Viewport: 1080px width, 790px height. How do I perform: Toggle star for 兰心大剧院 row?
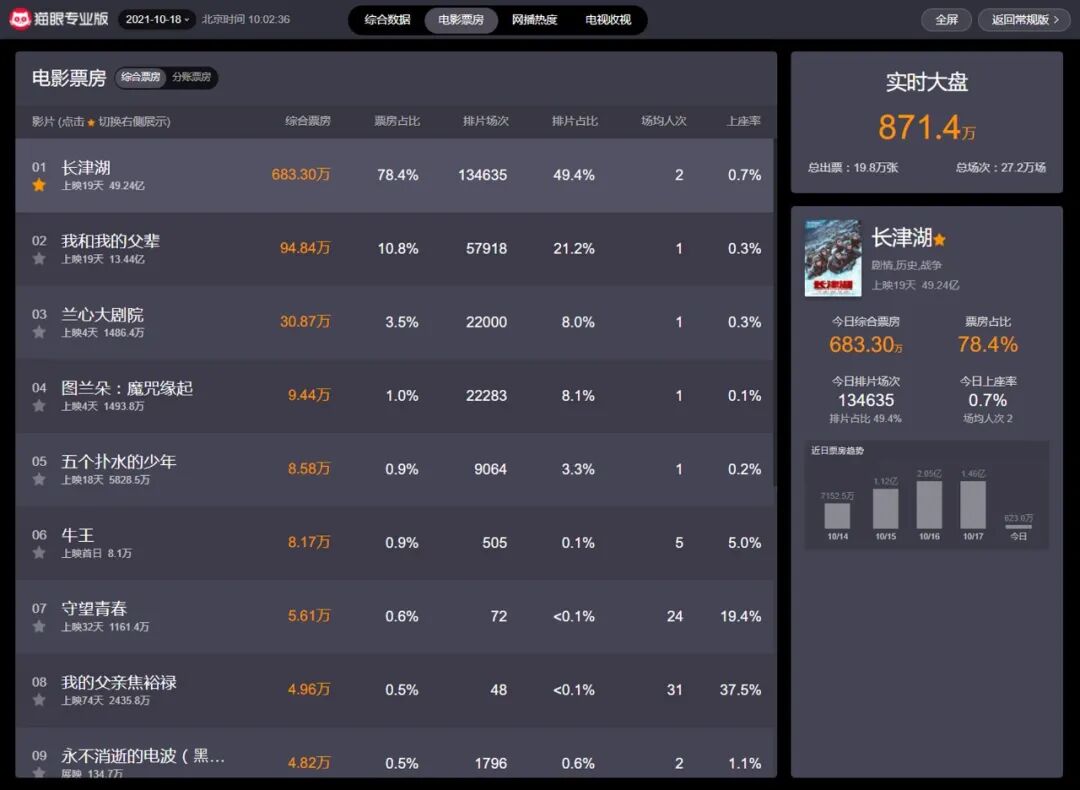[x=39, y=333]
